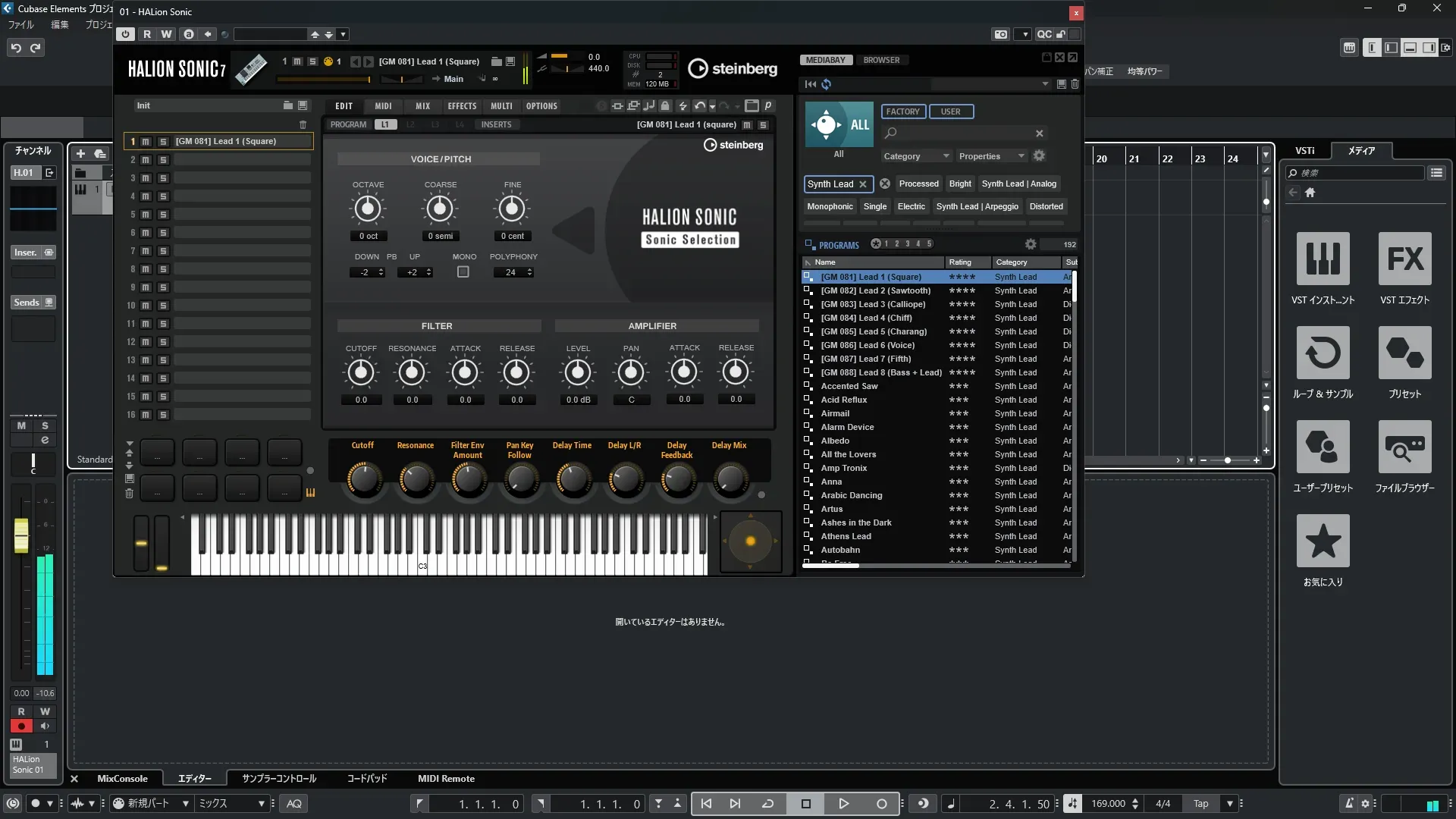Select the Bright tag filter
Screen dimensions: 1456x819
point(959,184)
